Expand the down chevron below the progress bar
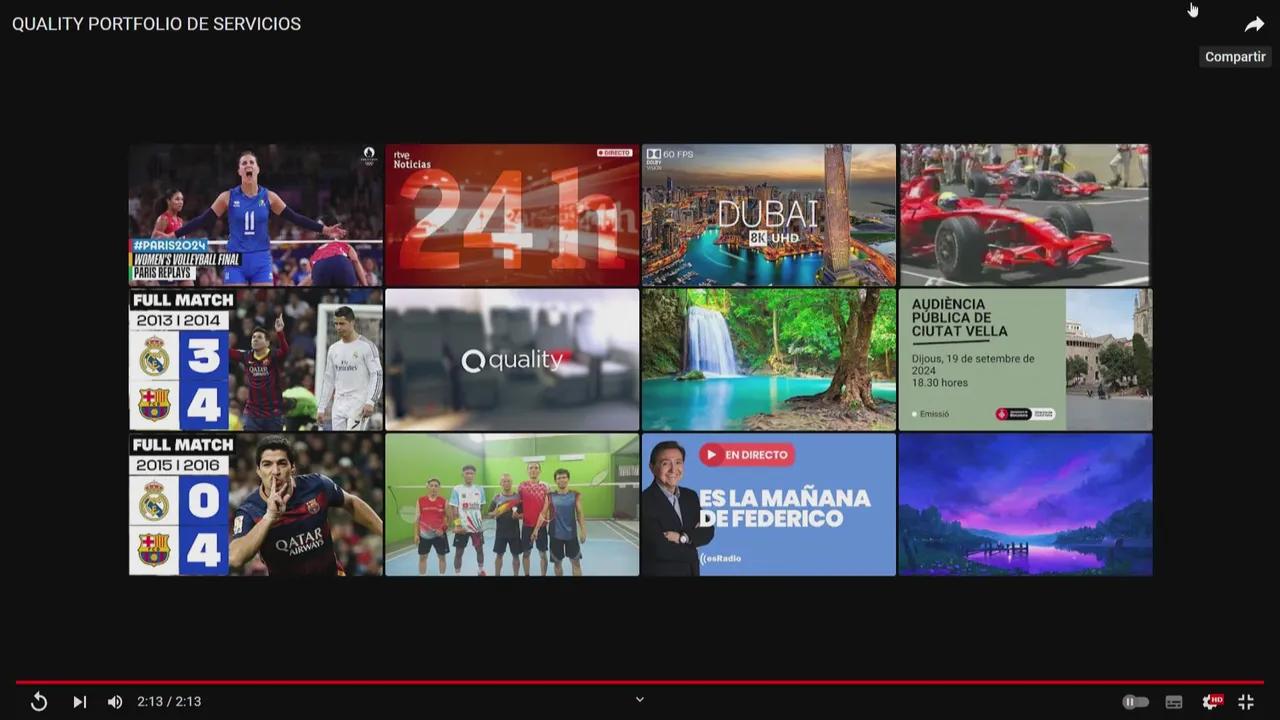Viewport: 1280px width, 720px height. tap(640, 700)
